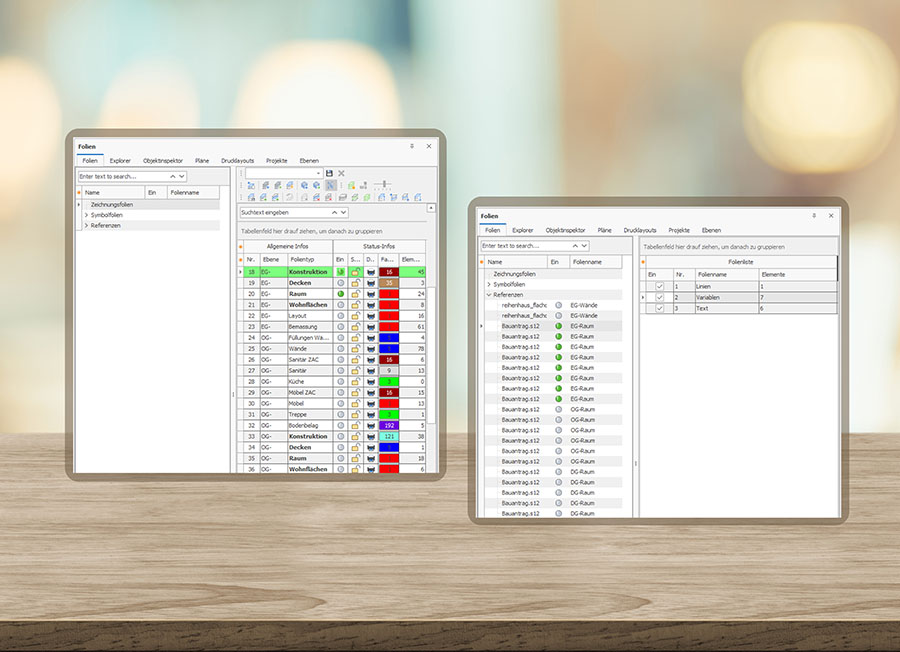
Task: Click the lock icon for Decken row 19
Action: coord(355,283)
